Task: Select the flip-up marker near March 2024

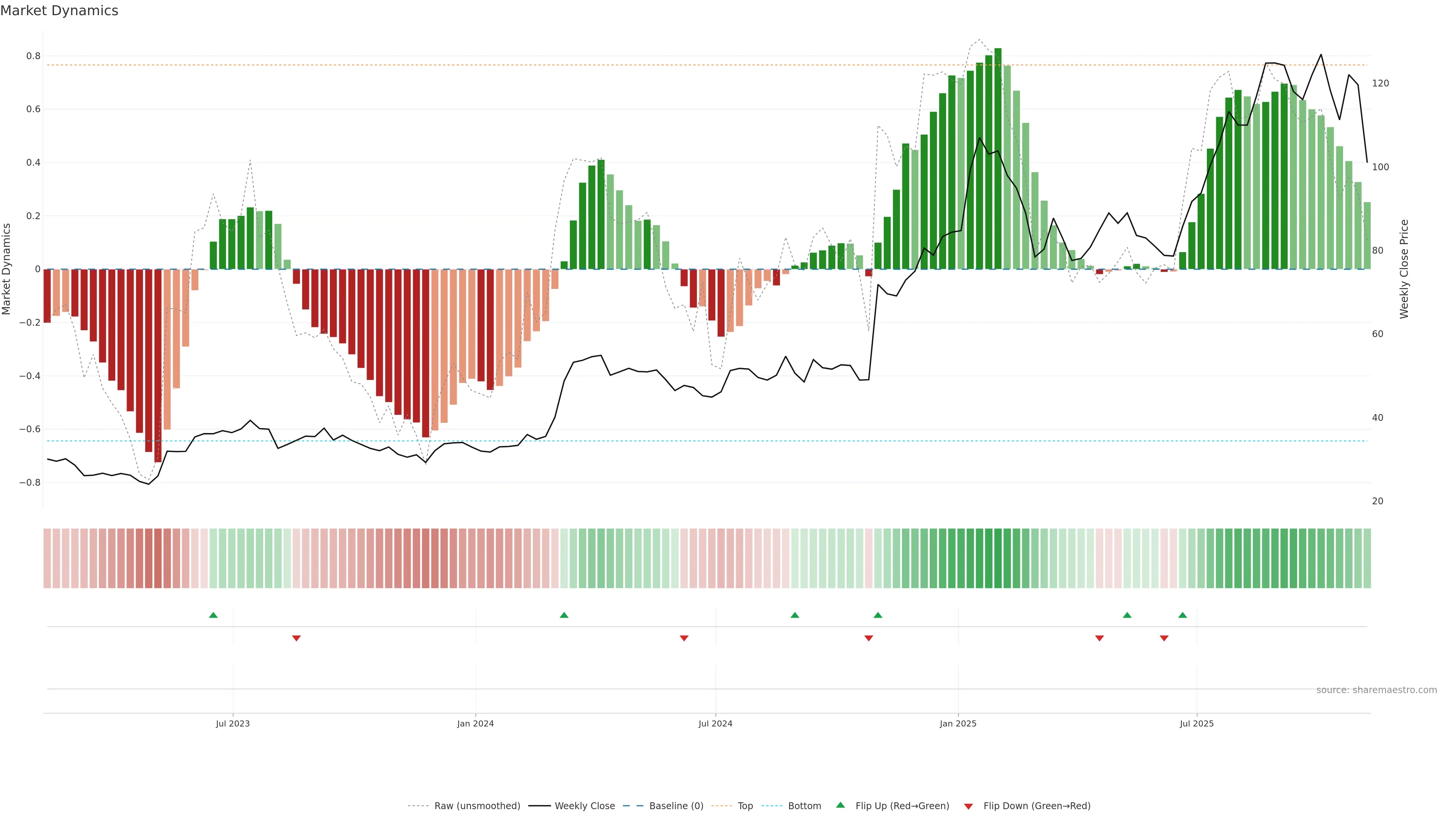Action: [564, 615]
